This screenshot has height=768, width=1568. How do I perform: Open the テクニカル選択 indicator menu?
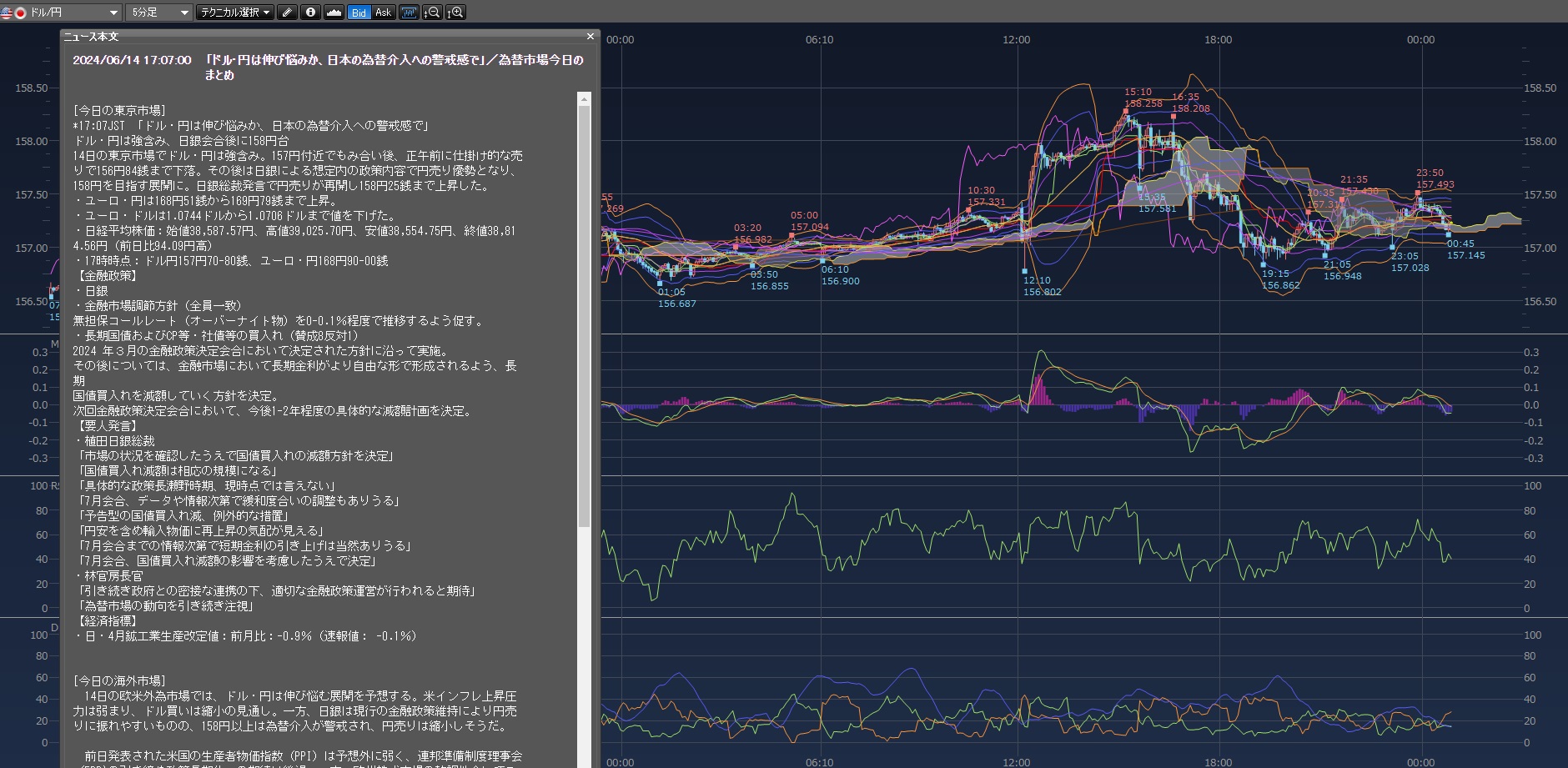tap(235, 13)
